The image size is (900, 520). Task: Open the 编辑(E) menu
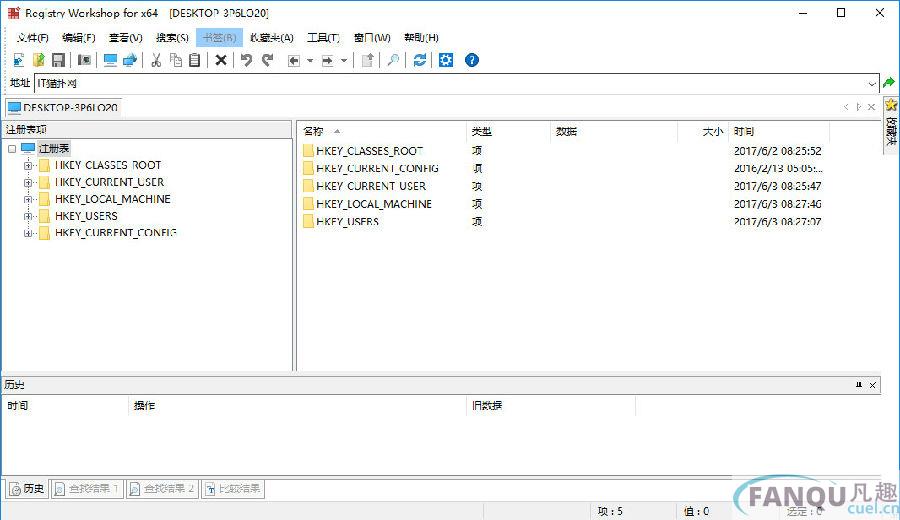click(79, 38)
